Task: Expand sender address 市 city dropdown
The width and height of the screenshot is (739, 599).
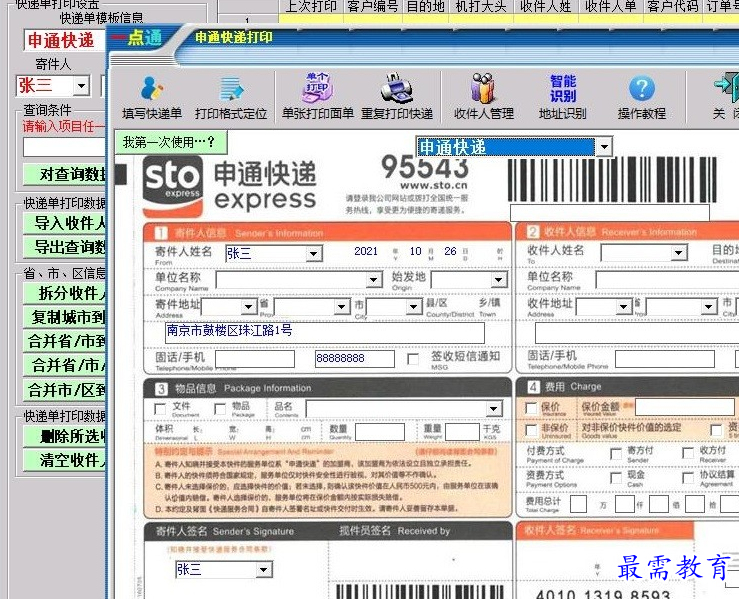Action: click(x=342, y=307)
